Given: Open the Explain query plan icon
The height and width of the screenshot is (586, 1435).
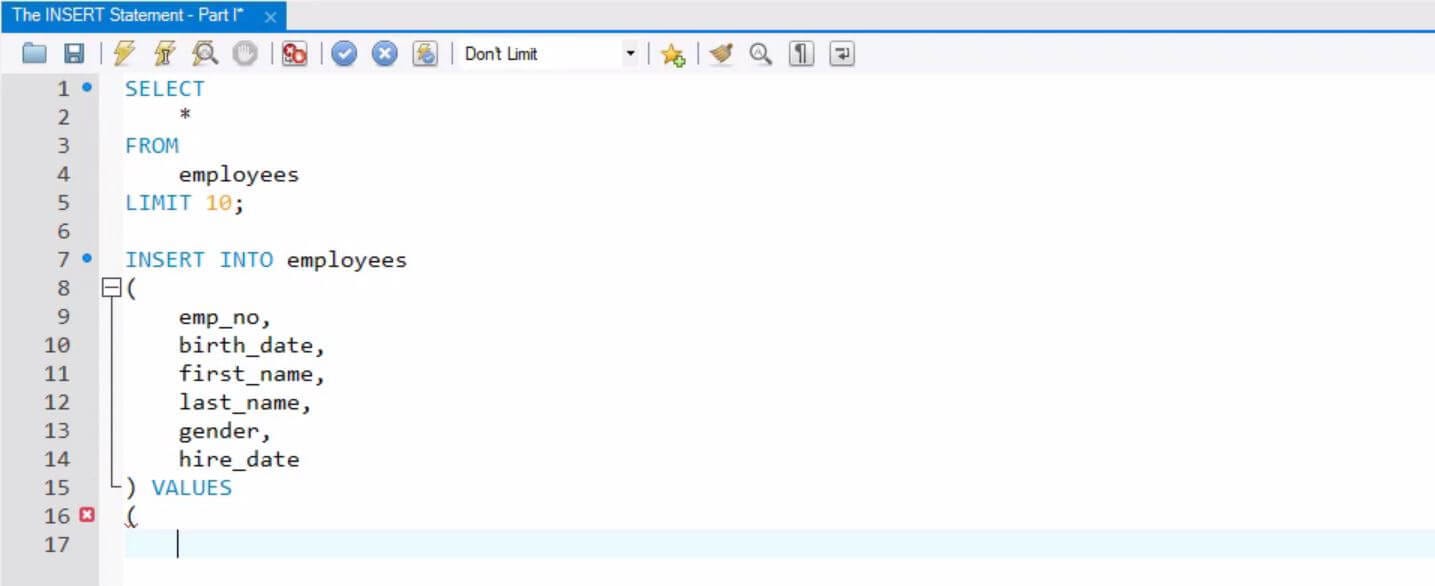Looking at the screenshot, I should click(x=205, y=53).
